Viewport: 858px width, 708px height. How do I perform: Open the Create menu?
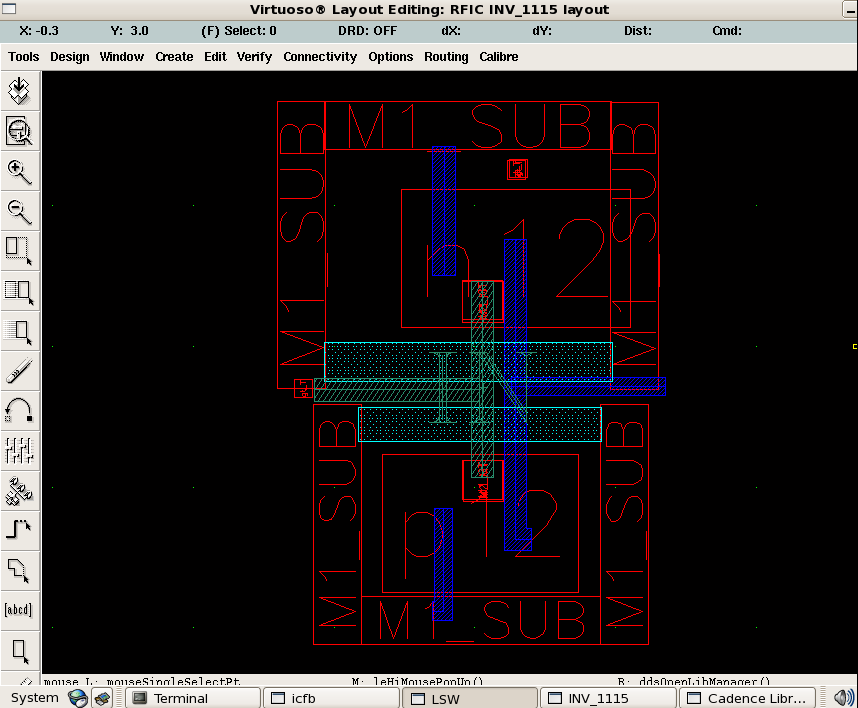(x=174, y=57)
